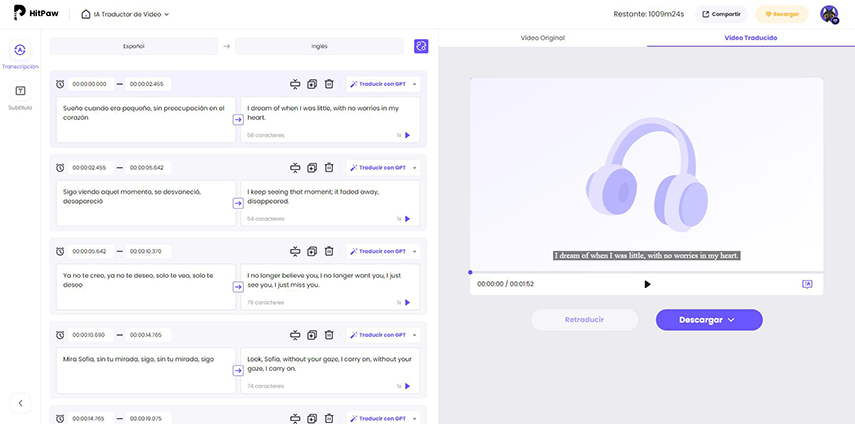Play the 'I keep seeing that moment' audio

coord(407,219)
